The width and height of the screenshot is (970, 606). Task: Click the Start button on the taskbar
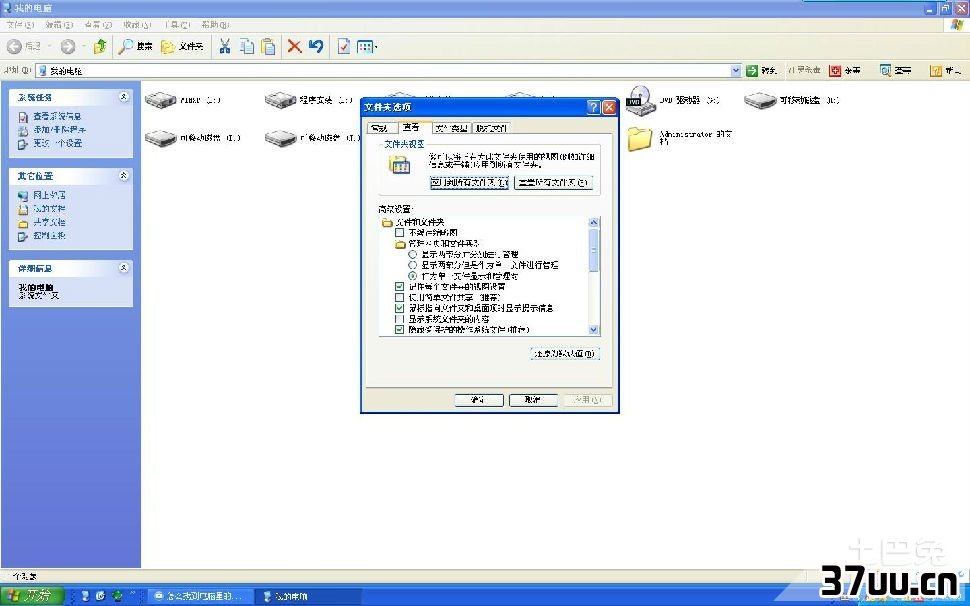click(32, 595)
